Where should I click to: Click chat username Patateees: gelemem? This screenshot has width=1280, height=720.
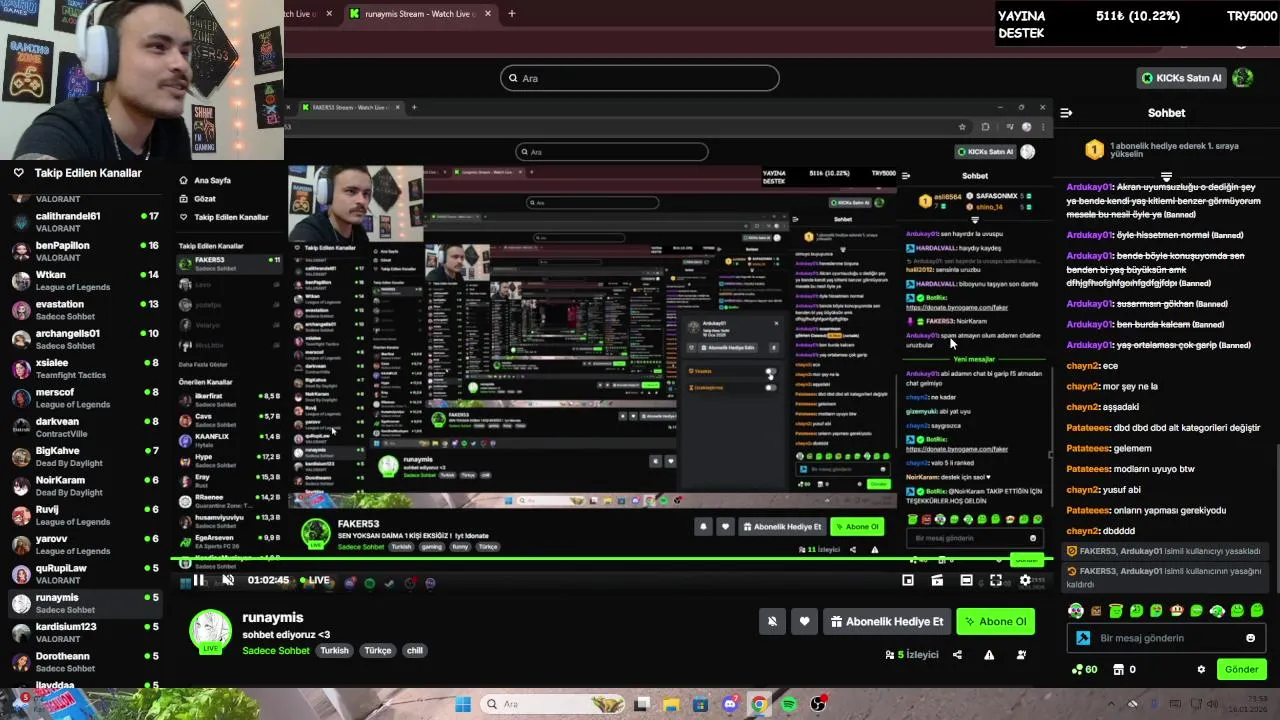click(1089, 449)
